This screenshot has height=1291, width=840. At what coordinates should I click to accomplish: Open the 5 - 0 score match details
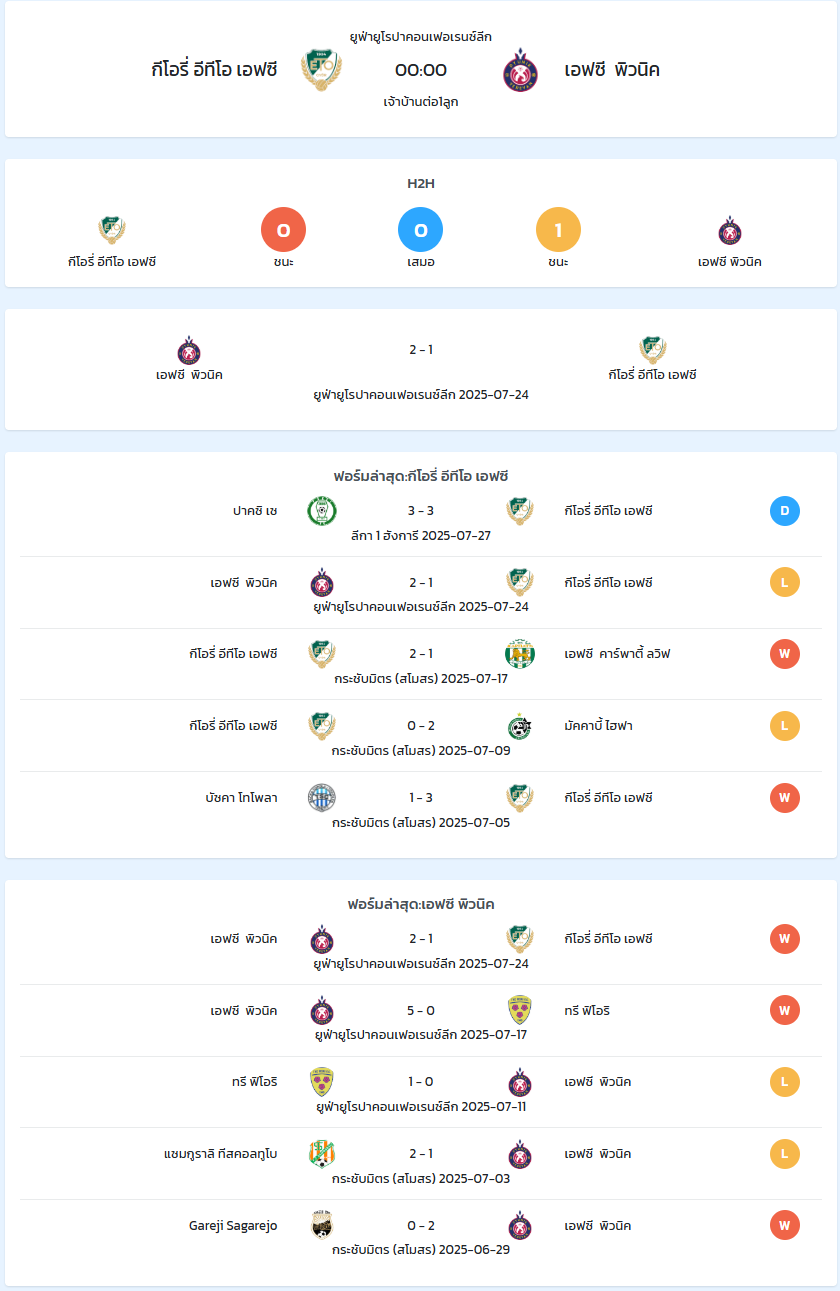click(x=421, y=1010)
